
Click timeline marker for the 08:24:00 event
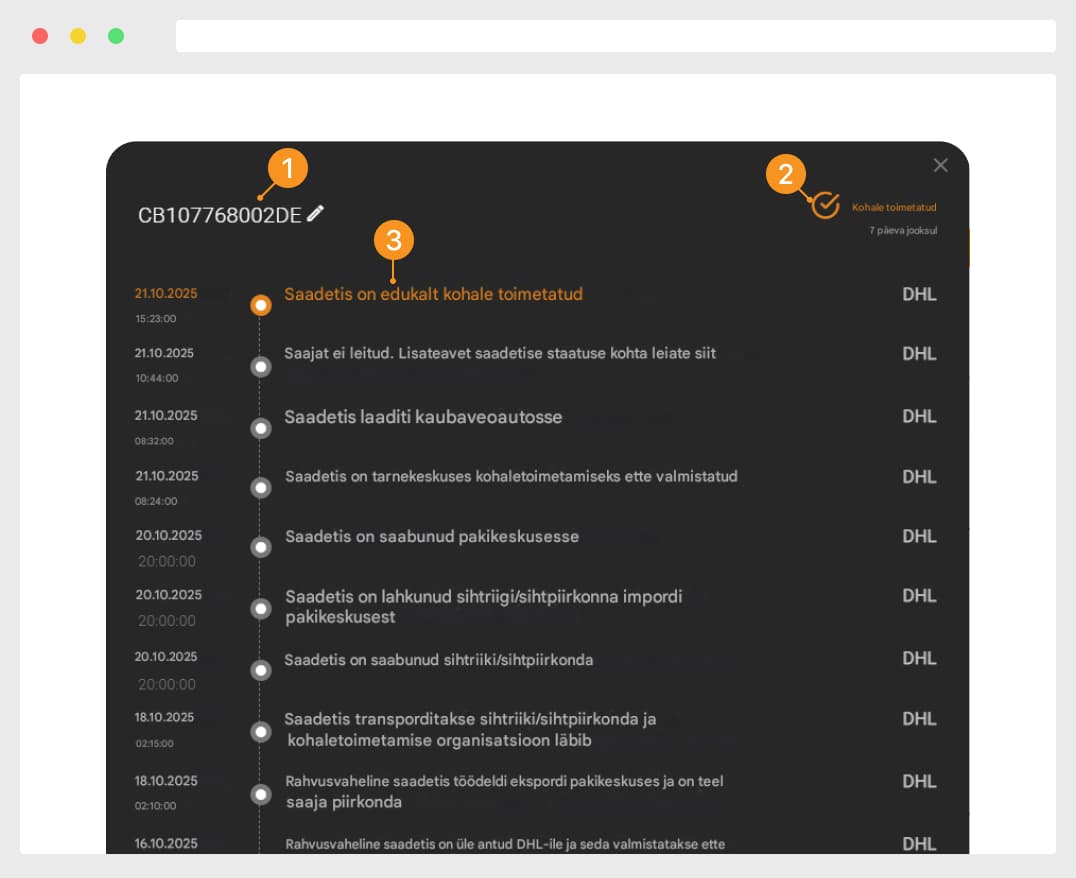[x=261, y=488]
